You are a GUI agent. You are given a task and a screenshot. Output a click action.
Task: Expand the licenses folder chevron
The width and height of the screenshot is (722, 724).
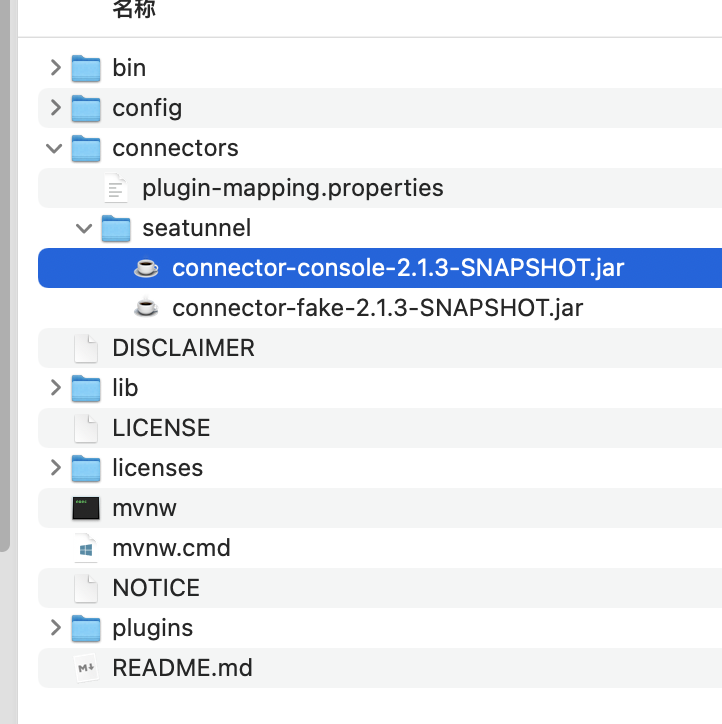pos(55,467)
